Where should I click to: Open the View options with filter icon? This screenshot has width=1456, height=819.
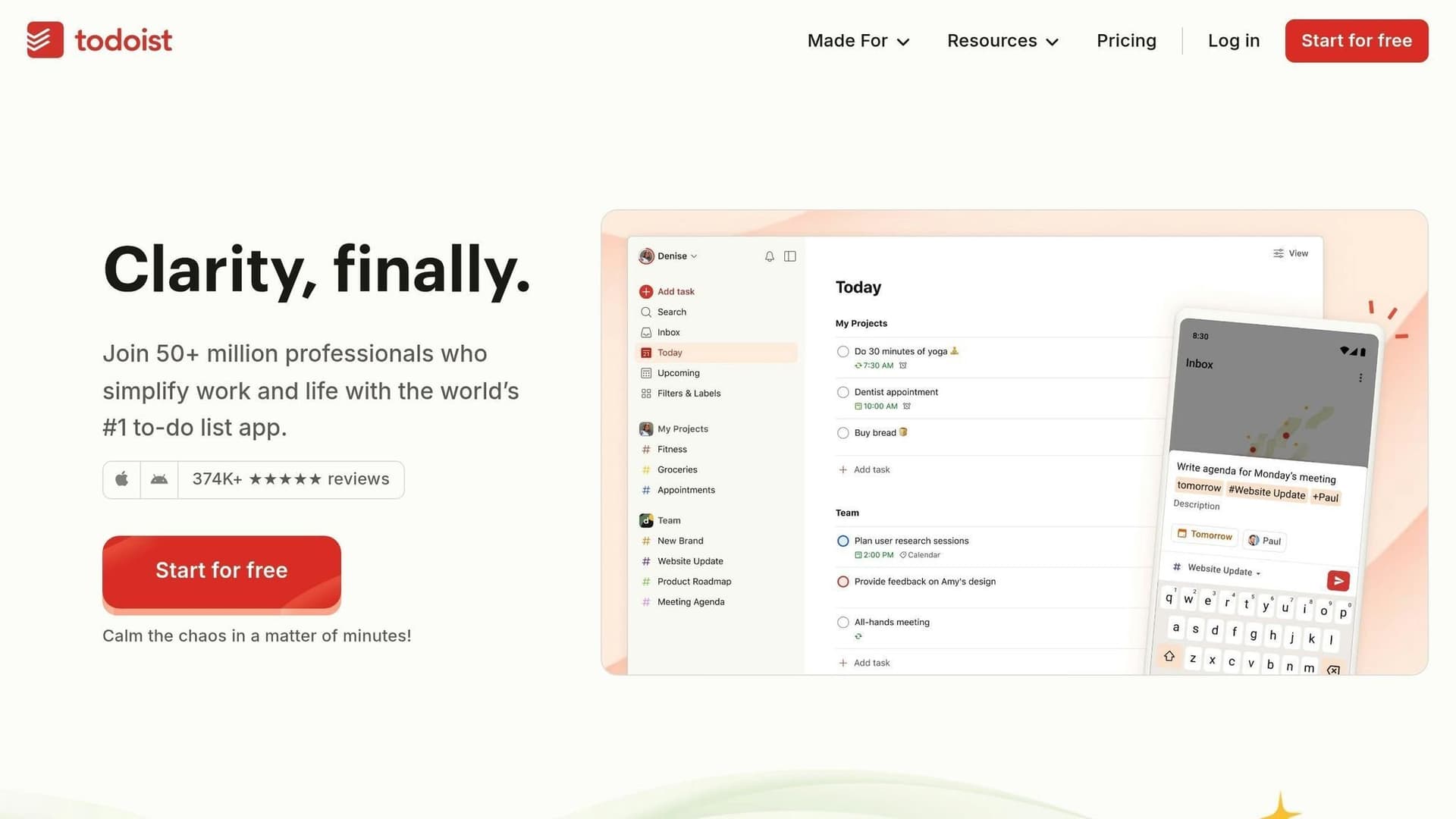tap(1290, 253)
